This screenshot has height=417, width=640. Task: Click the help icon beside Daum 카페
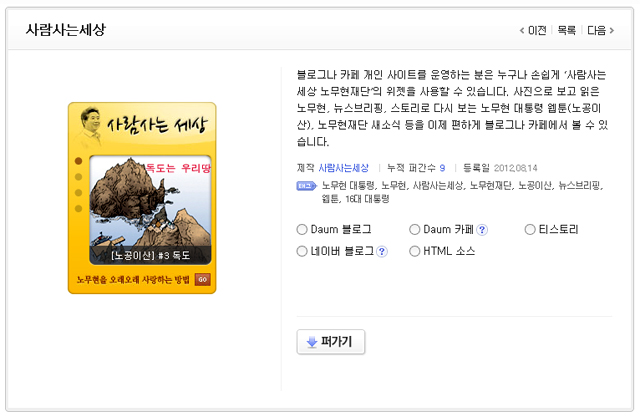482,230
